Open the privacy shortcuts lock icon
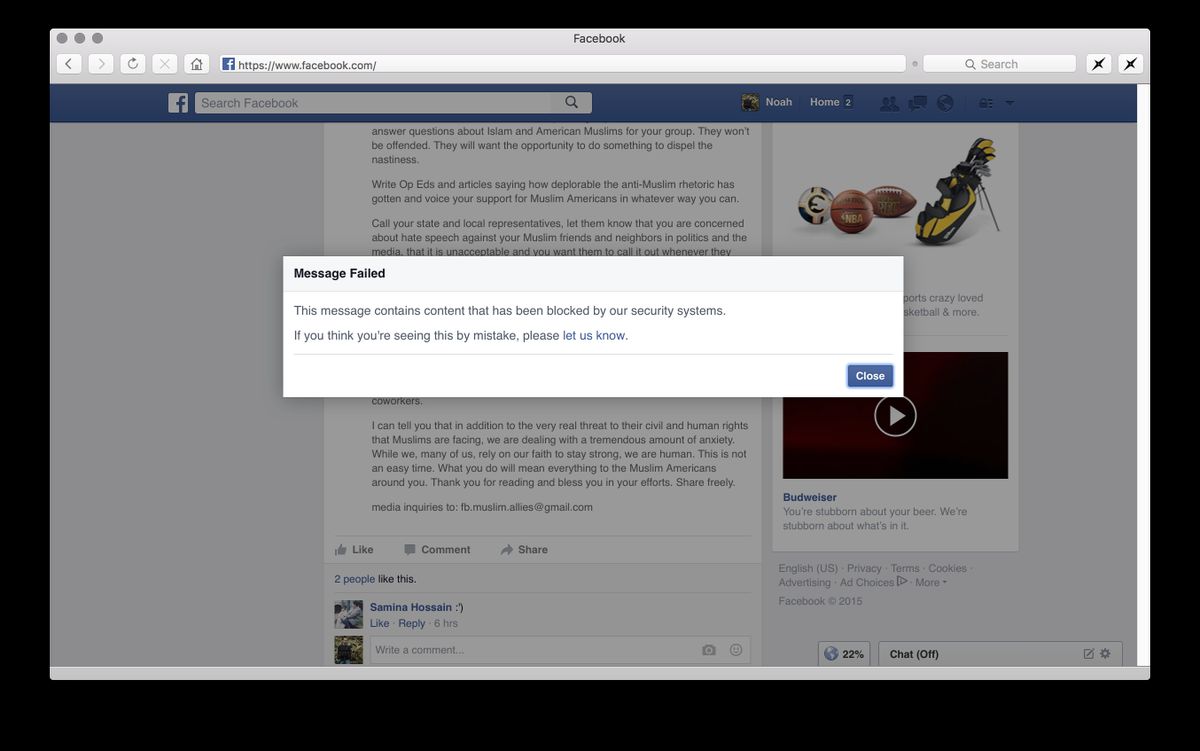This screenshot has width=1200, height=751. pyautogui.click(x=986, y=103)
